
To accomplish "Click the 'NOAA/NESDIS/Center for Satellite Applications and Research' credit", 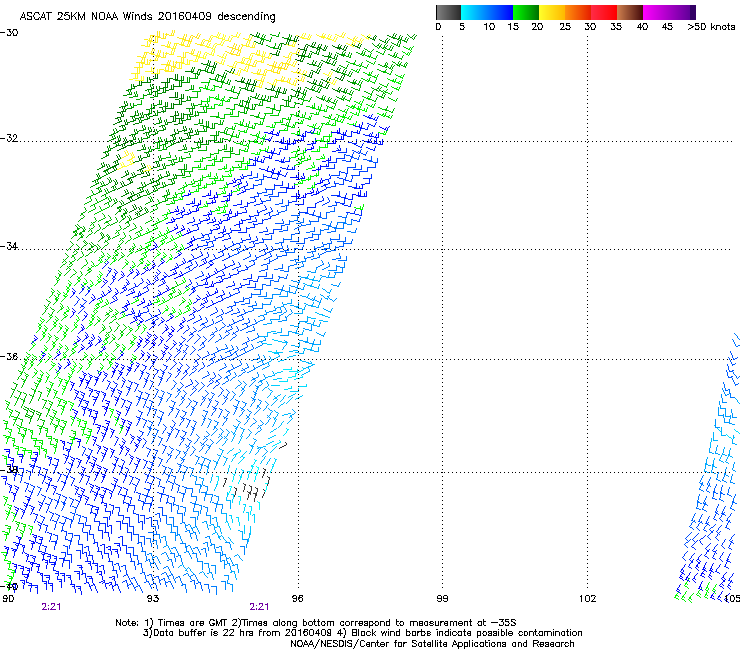I will (432, 644).
